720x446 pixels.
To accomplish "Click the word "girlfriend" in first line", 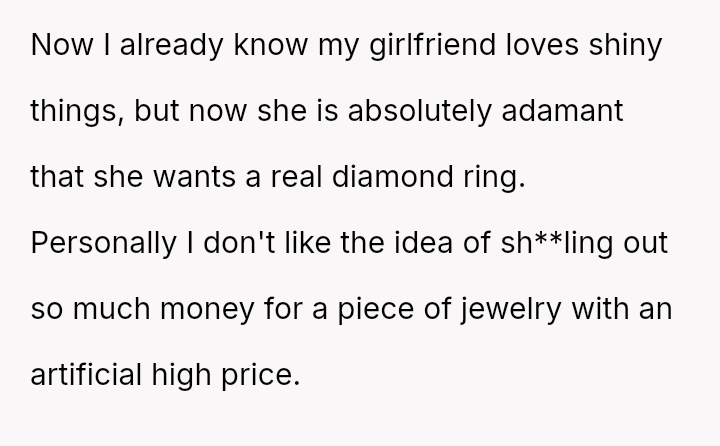I will (x=433, y=45).
